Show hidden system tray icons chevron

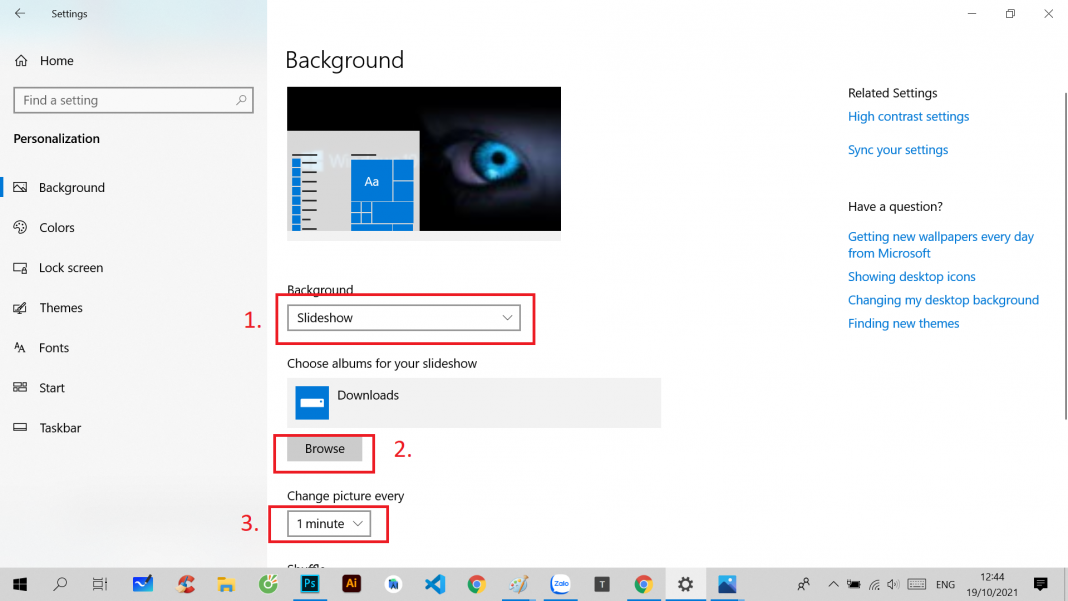click(833, 584)
